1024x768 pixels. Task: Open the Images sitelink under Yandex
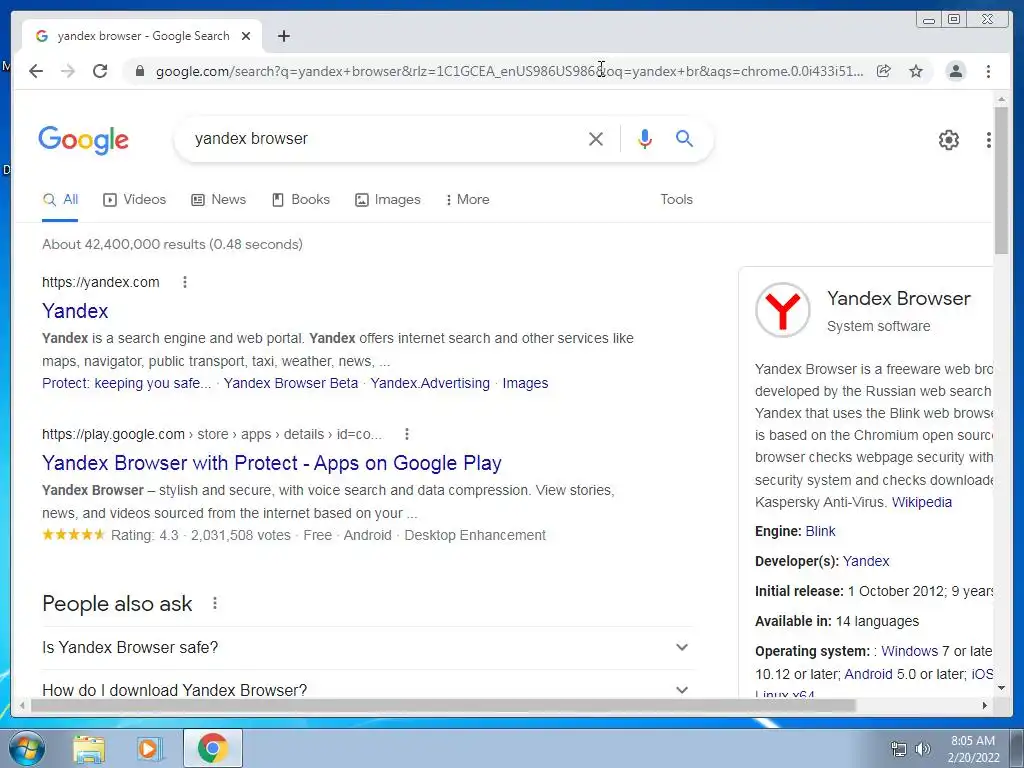point(525,383)
